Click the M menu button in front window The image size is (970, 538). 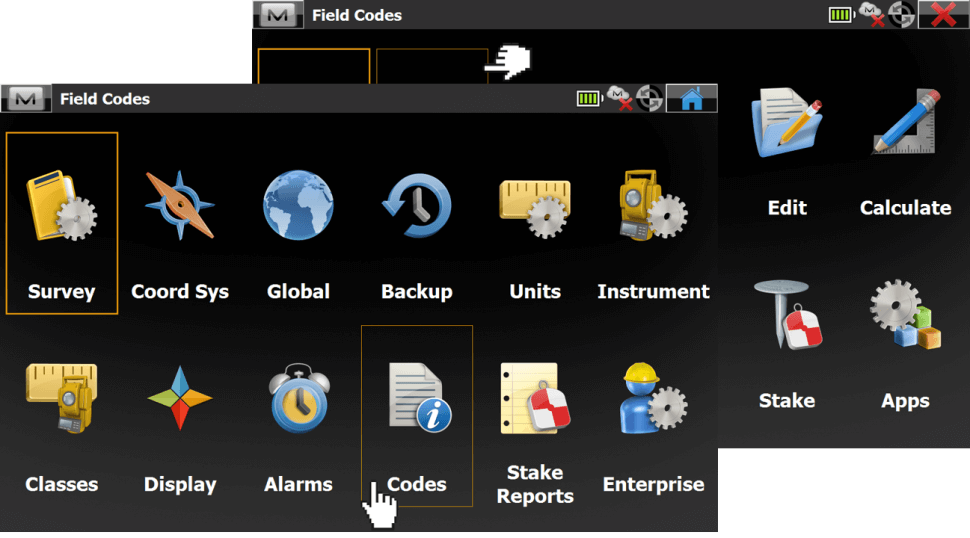(26, 98)
